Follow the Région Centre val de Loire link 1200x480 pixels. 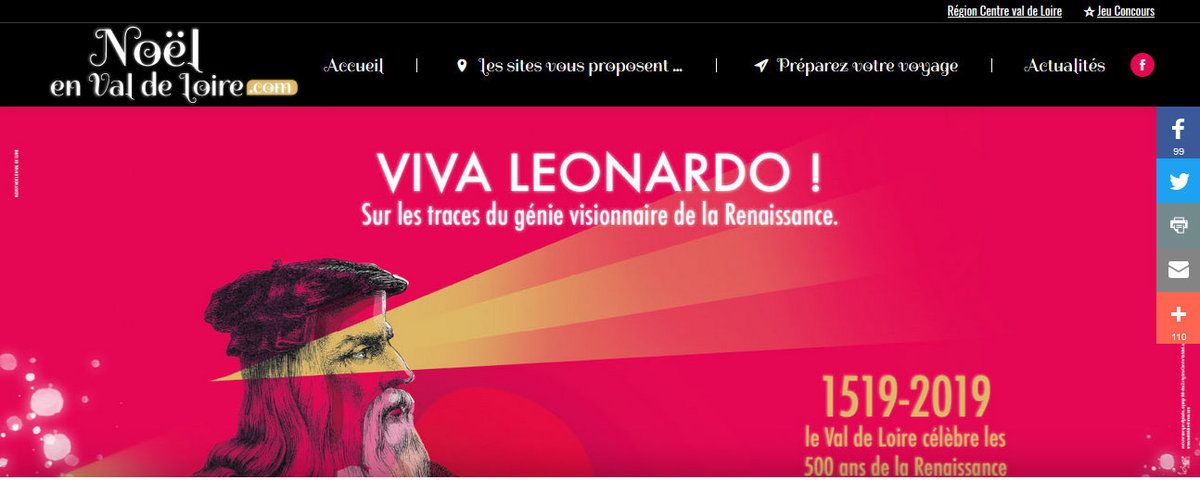click(1004, 12)
